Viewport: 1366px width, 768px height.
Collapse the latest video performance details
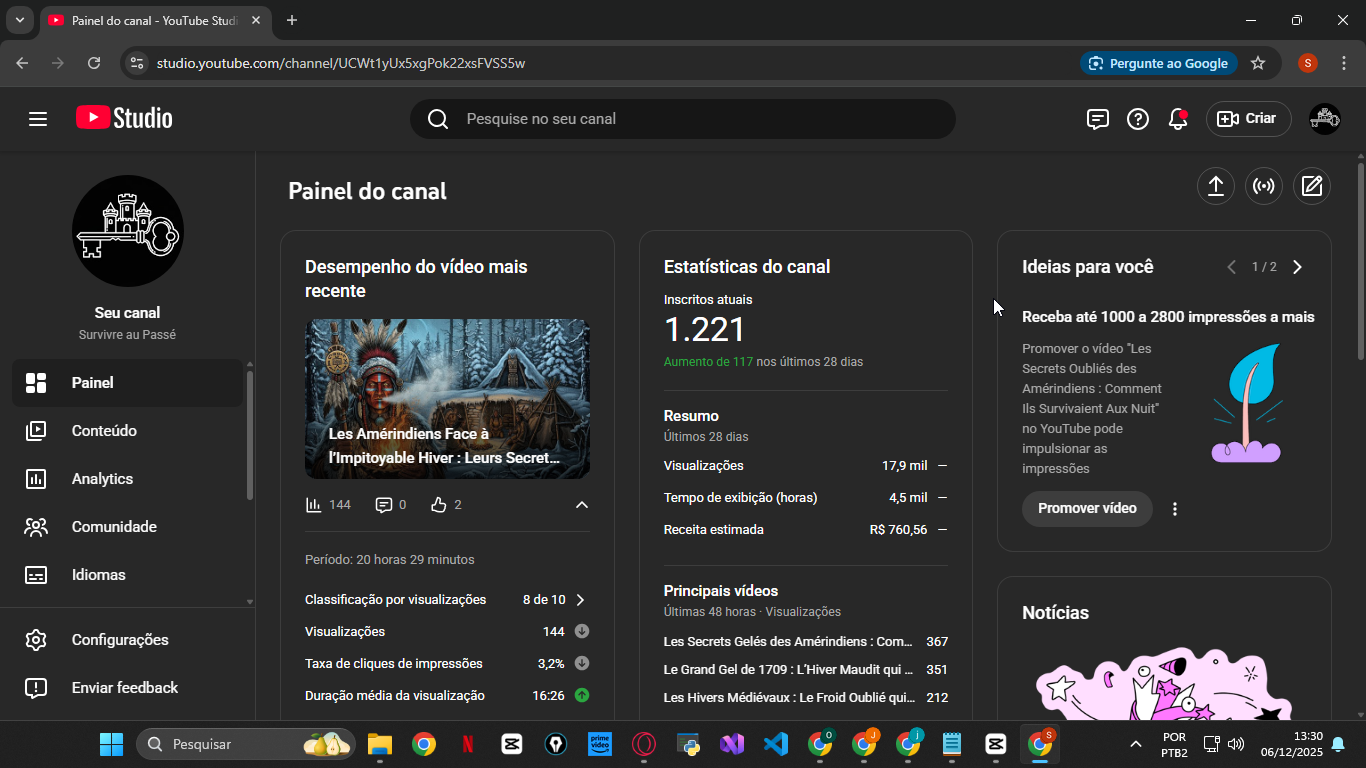click(582, 505)
